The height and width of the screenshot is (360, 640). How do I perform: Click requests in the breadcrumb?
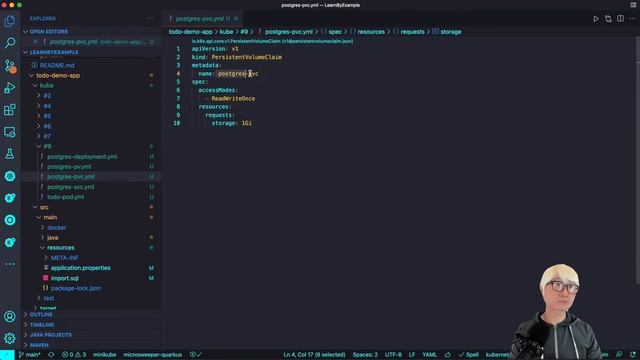(412, 31)
